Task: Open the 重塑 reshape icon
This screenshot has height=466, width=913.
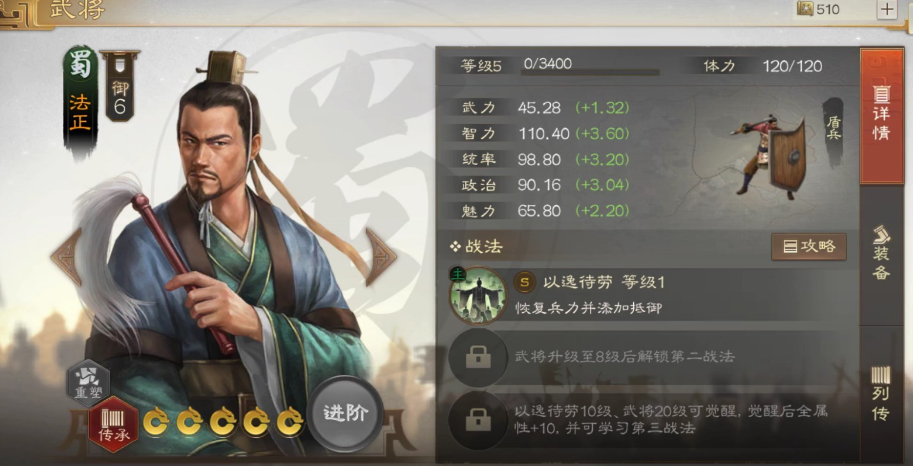Action: [88, 382]
